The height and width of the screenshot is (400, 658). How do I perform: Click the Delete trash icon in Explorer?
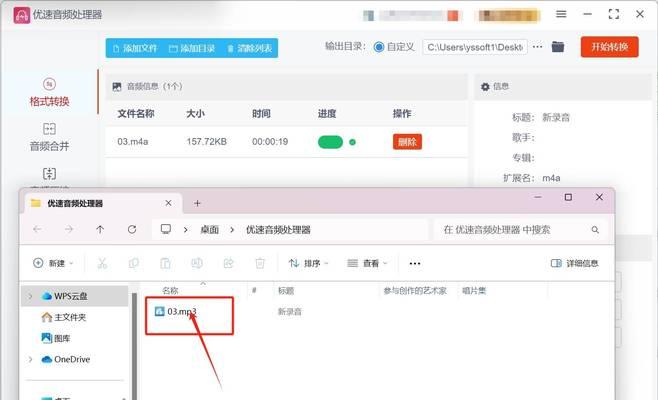pos(260,263)
